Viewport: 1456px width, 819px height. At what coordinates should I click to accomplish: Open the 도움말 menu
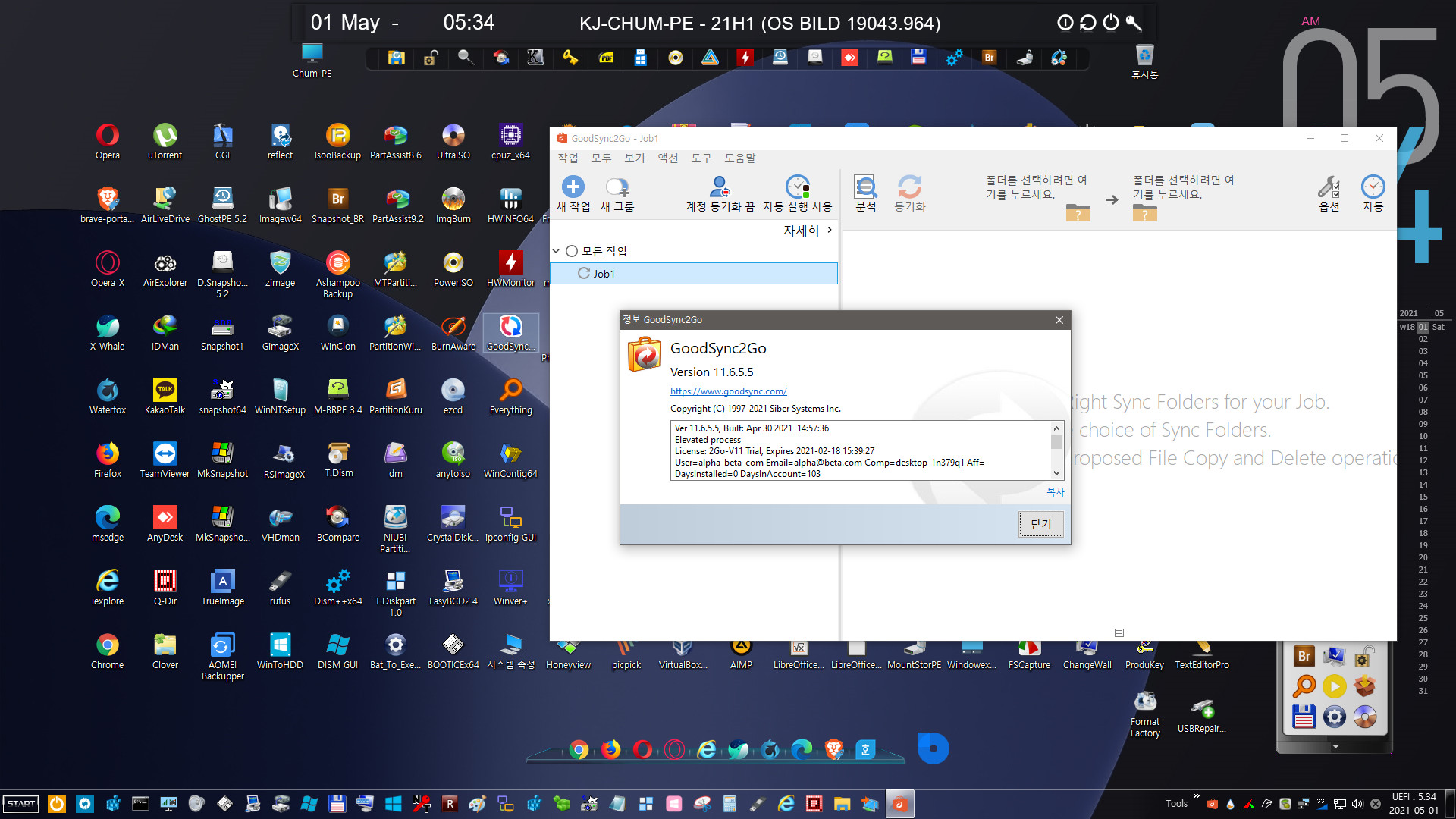pos(740,158)
